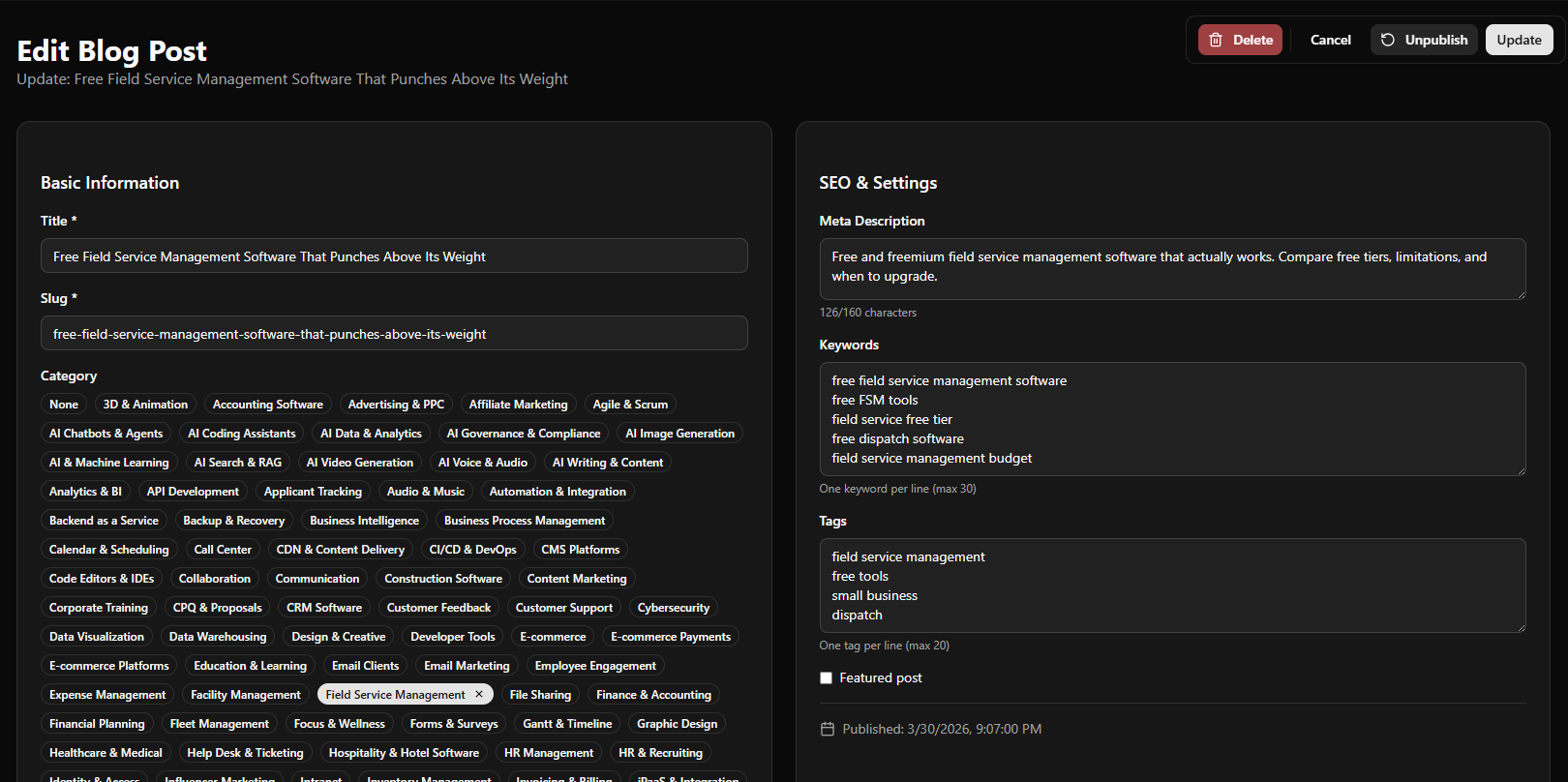Select the None category chip
The image size is (1568, 782).
click(64, 405)
